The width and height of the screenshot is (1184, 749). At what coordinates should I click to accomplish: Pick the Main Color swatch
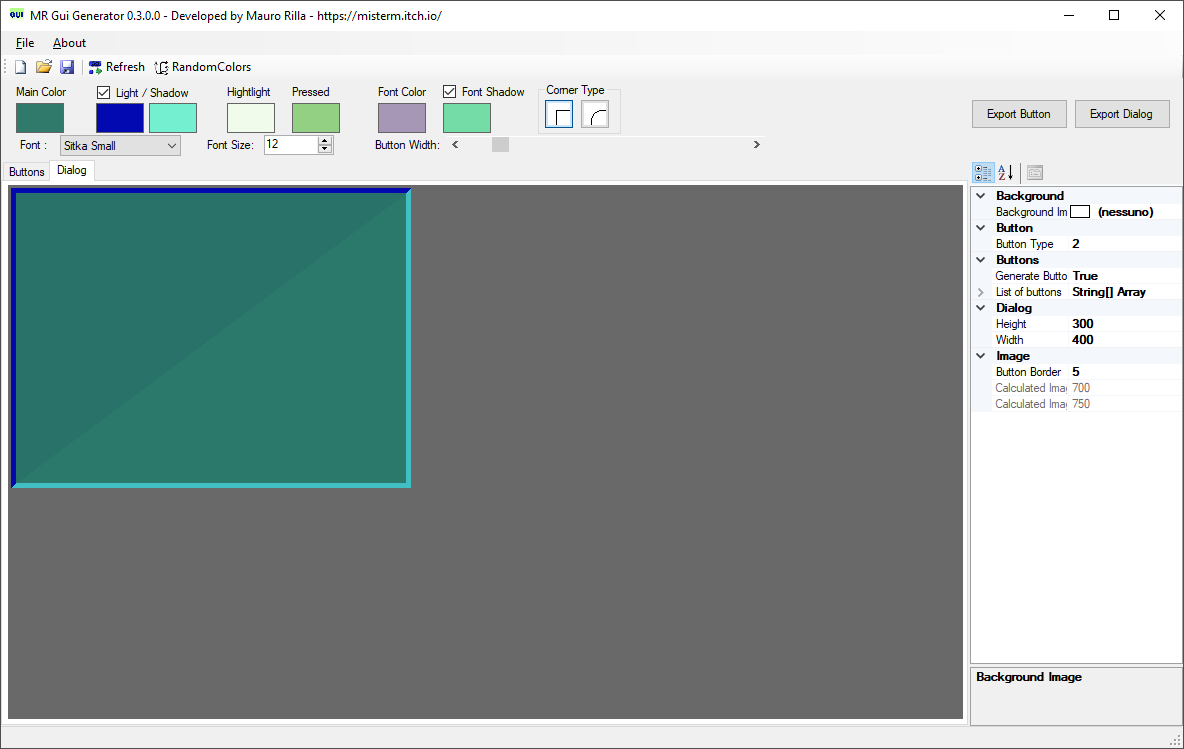(x=40, y=118)
